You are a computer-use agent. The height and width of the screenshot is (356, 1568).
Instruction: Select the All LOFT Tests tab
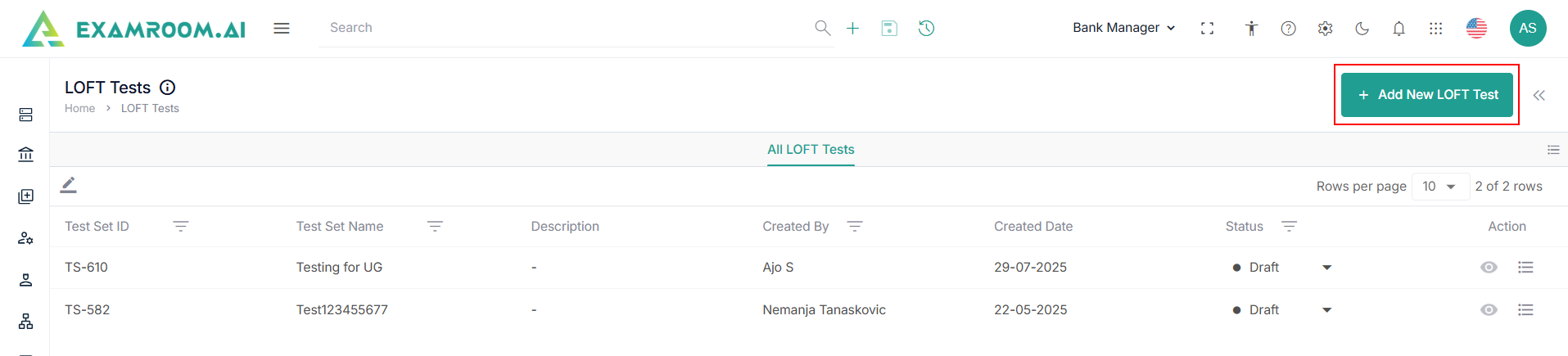[811, 150]
